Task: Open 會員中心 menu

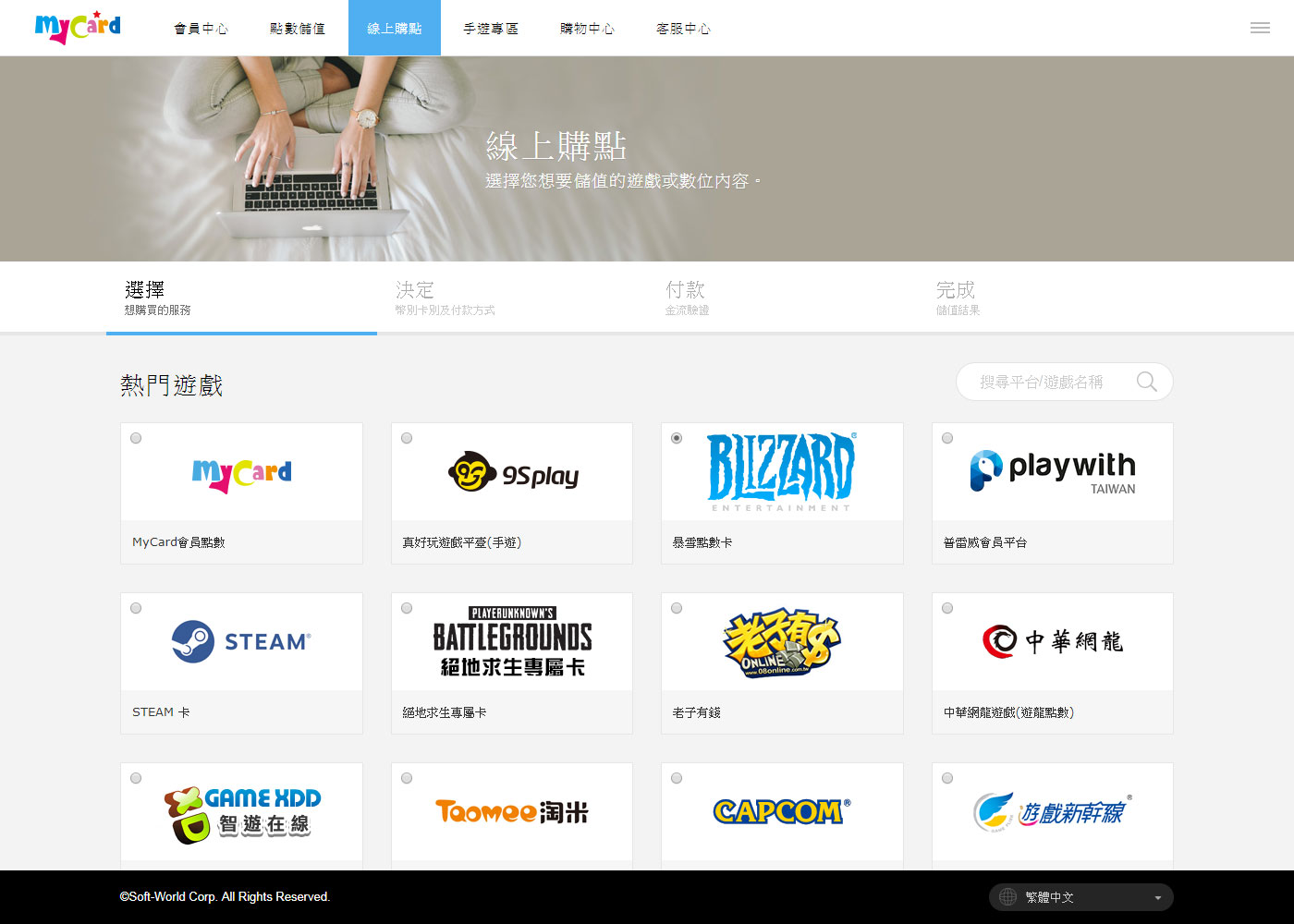Action: point(201,29)
